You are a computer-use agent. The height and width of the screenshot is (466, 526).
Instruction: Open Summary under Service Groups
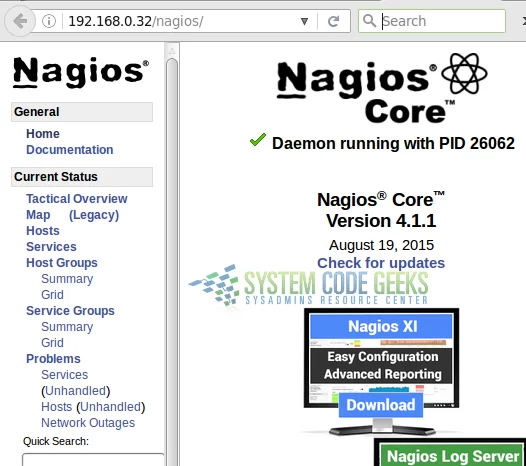[x=67, y=327]
